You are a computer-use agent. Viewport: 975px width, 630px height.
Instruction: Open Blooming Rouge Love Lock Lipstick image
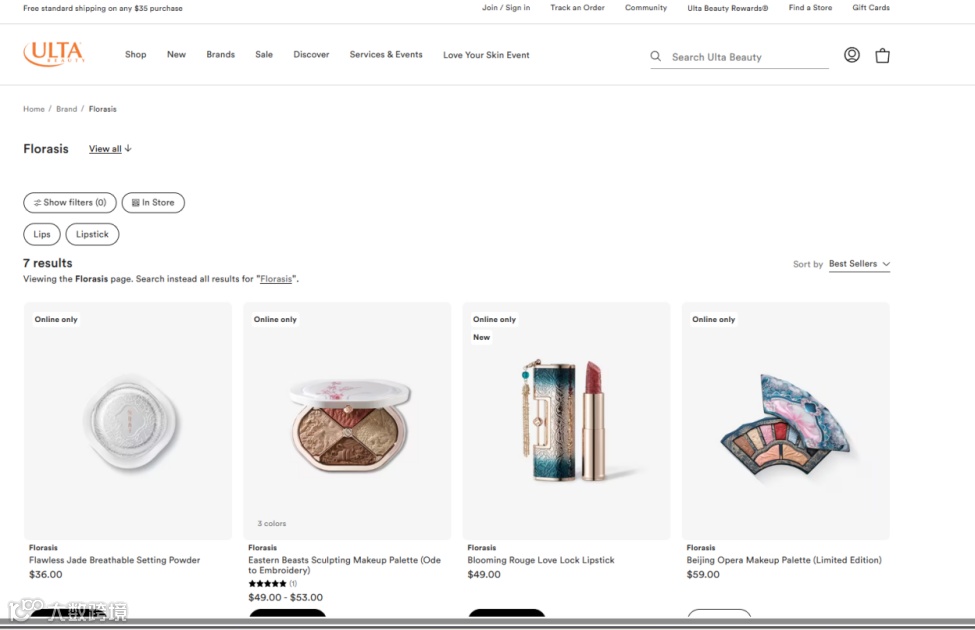pyautogui.click(x=566, y=421)
